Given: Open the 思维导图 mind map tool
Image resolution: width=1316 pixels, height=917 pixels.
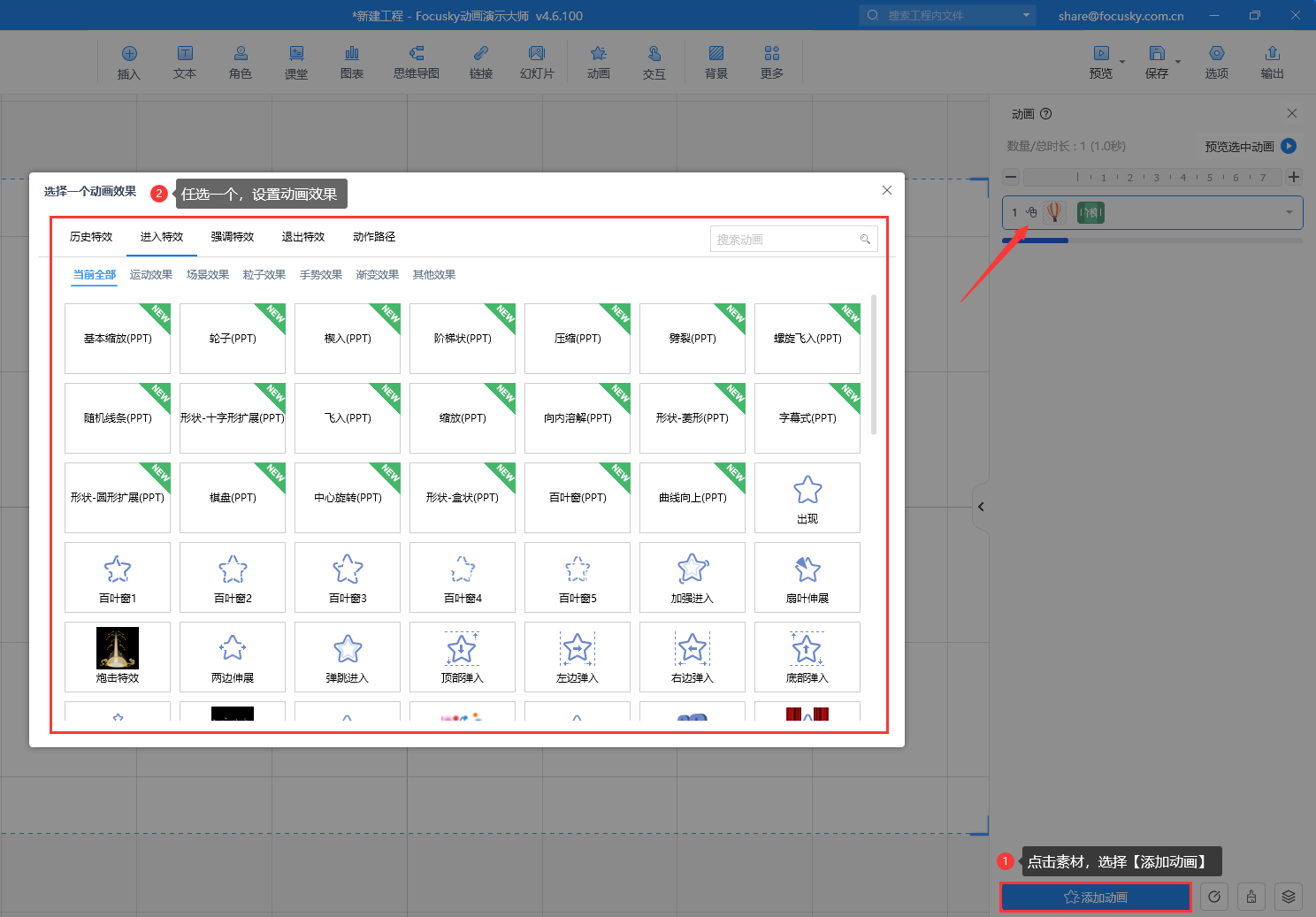Looking at the screenshot, I should coord(417,62).
